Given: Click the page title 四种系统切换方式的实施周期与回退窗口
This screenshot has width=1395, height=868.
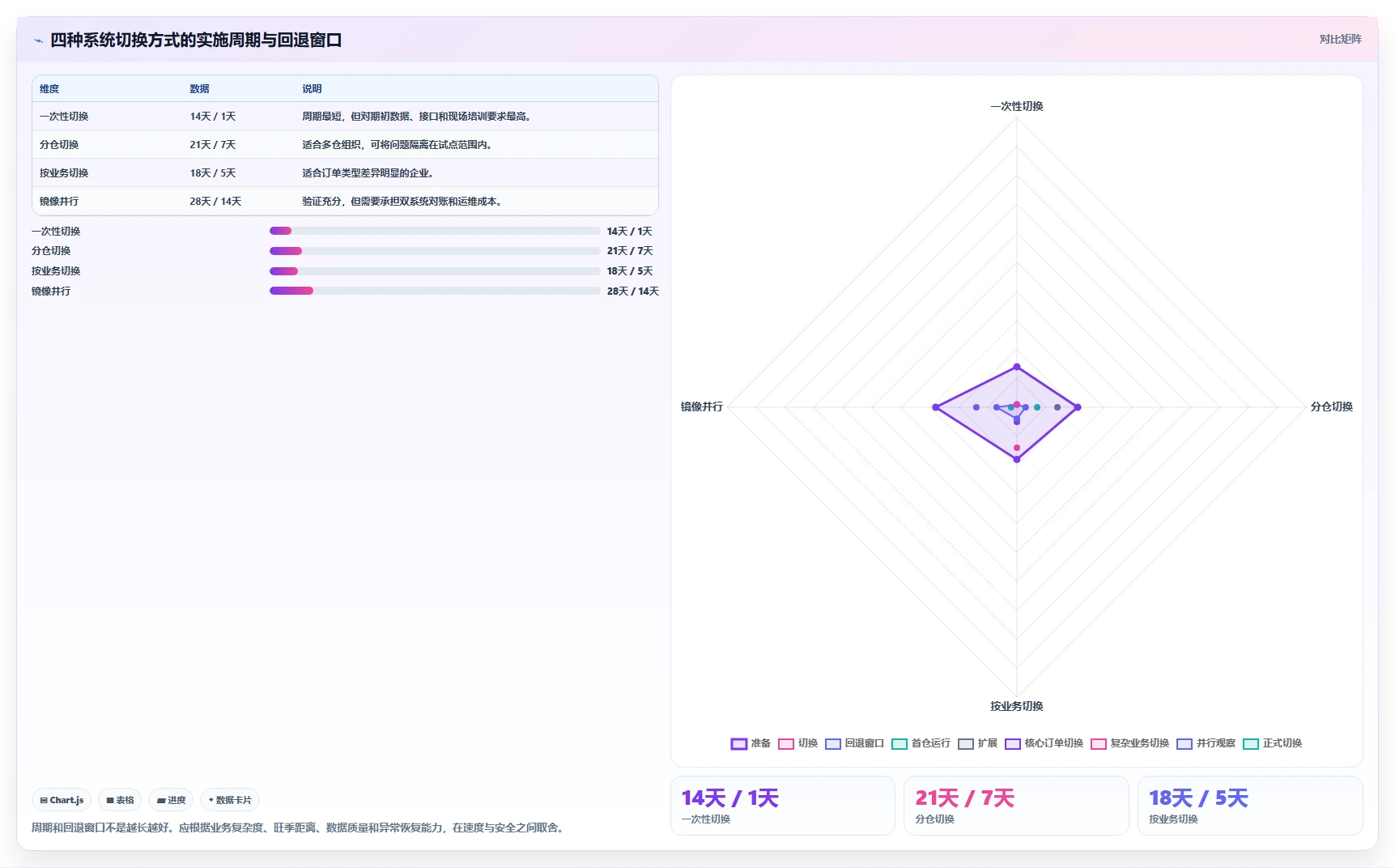Looking at the screenshot, I should [x=196, y=40].
